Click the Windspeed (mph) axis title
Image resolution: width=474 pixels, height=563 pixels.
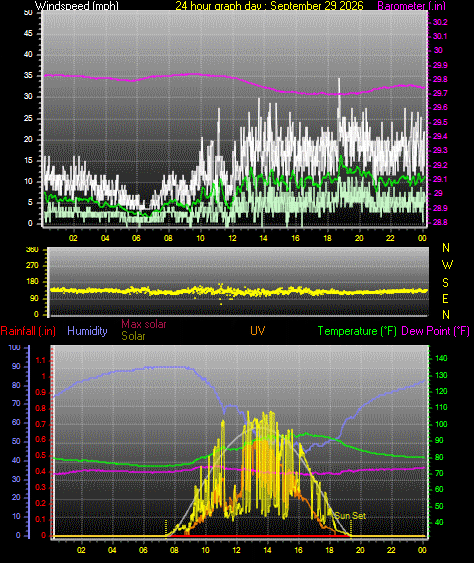pos(76,5)
